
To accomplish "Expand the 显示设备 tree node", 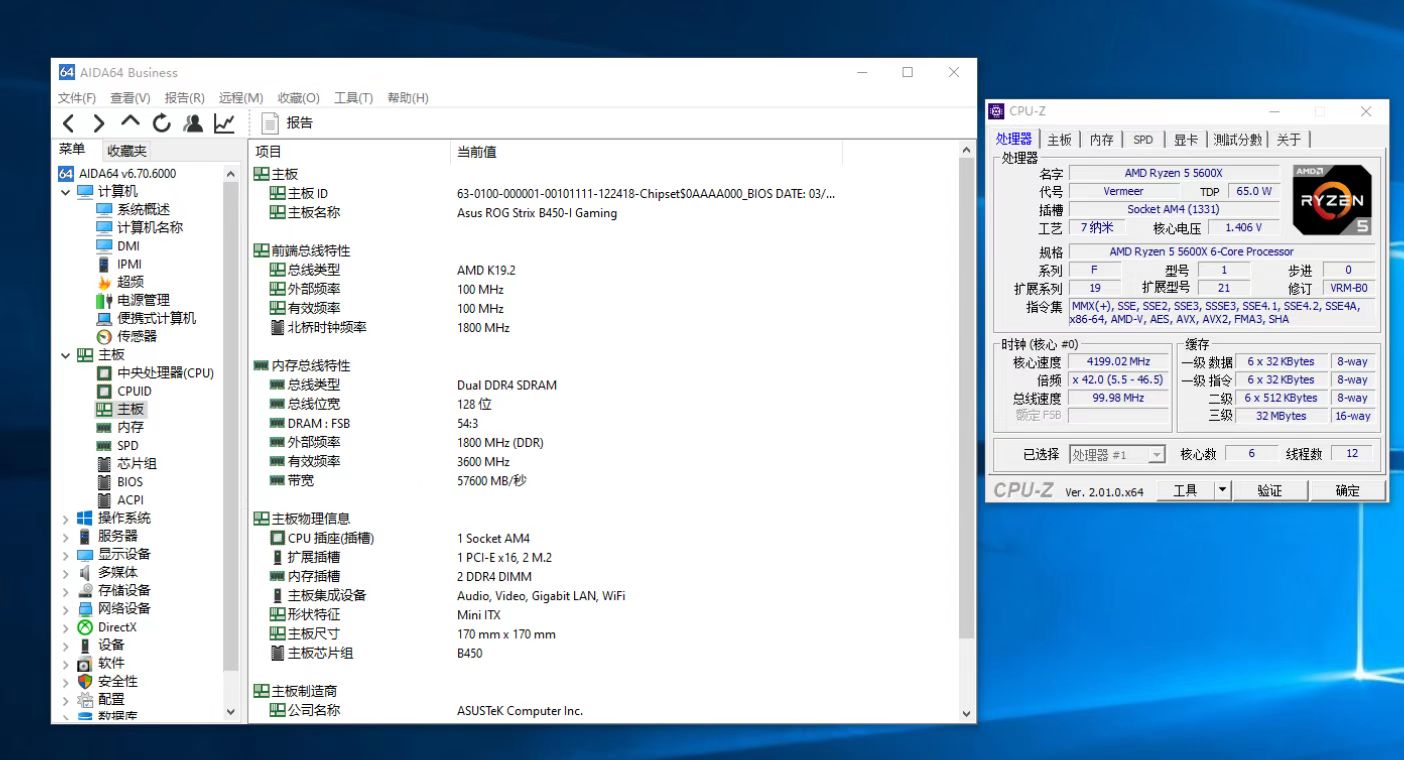I will click(66, 554).
